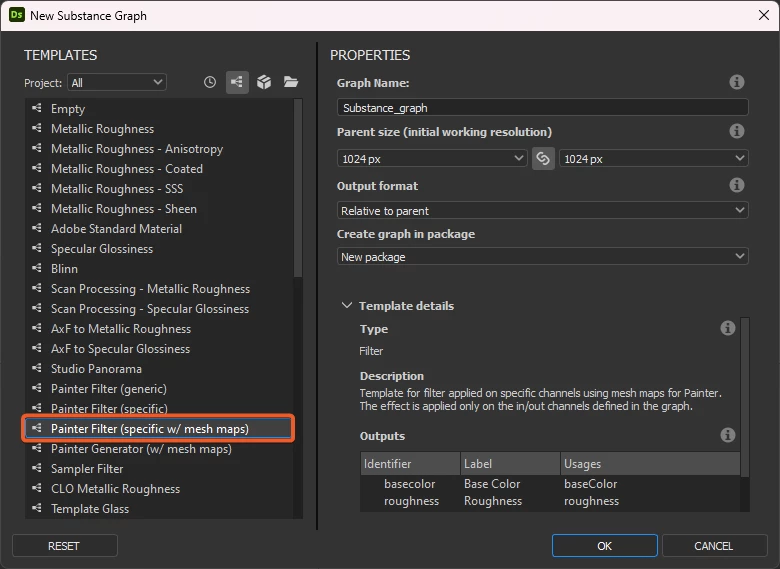This screenshot has height=569, width=780.
Task: Select Scan Processing - Metallic Roughness template
Action: tap(159, 288)
